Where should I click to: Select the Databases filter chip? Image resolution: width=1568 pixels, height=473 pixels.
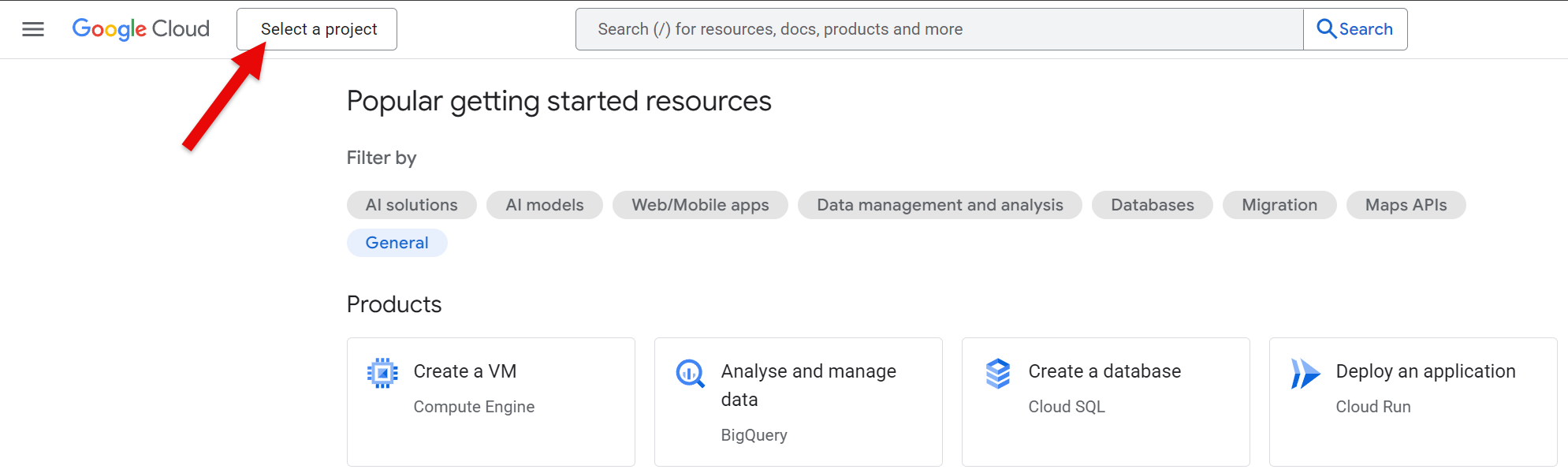pos(1152,205)
